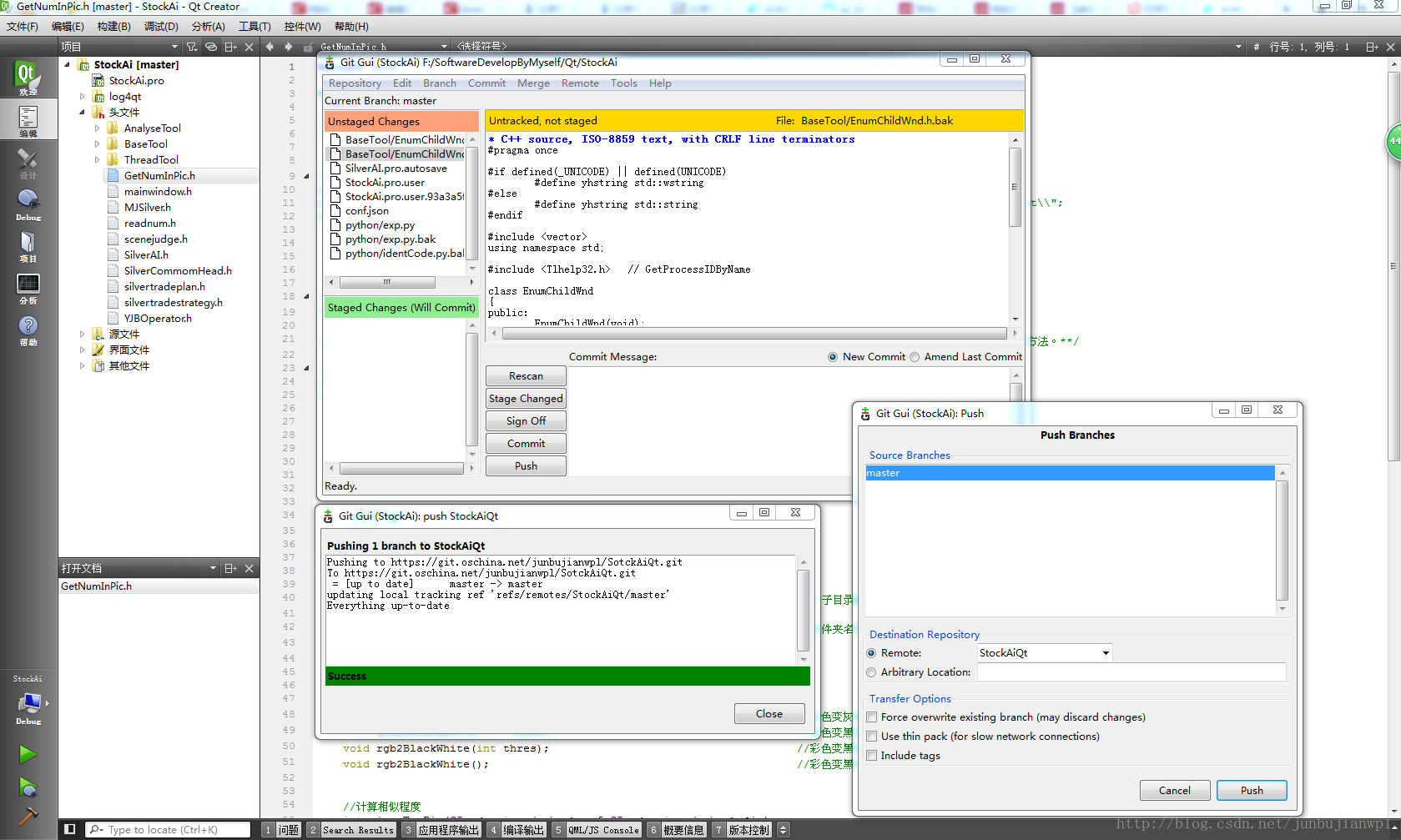
Task: Expand the BaseTool folder
Action: click(97, 144)
